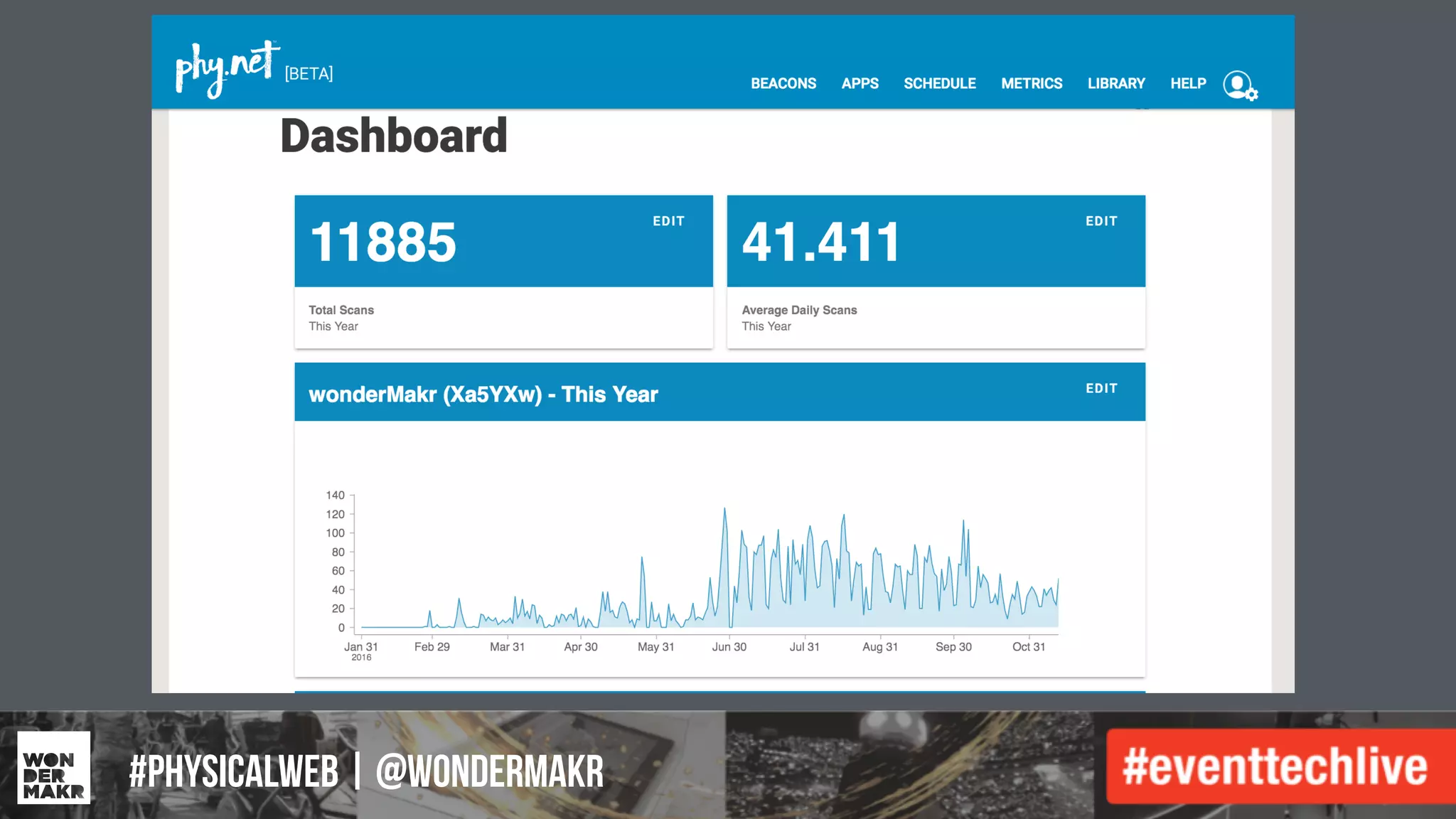Click the Jun 30 peak in chart
The width and height of the screenshot is (1456, 819).
[x=724, y=510]
